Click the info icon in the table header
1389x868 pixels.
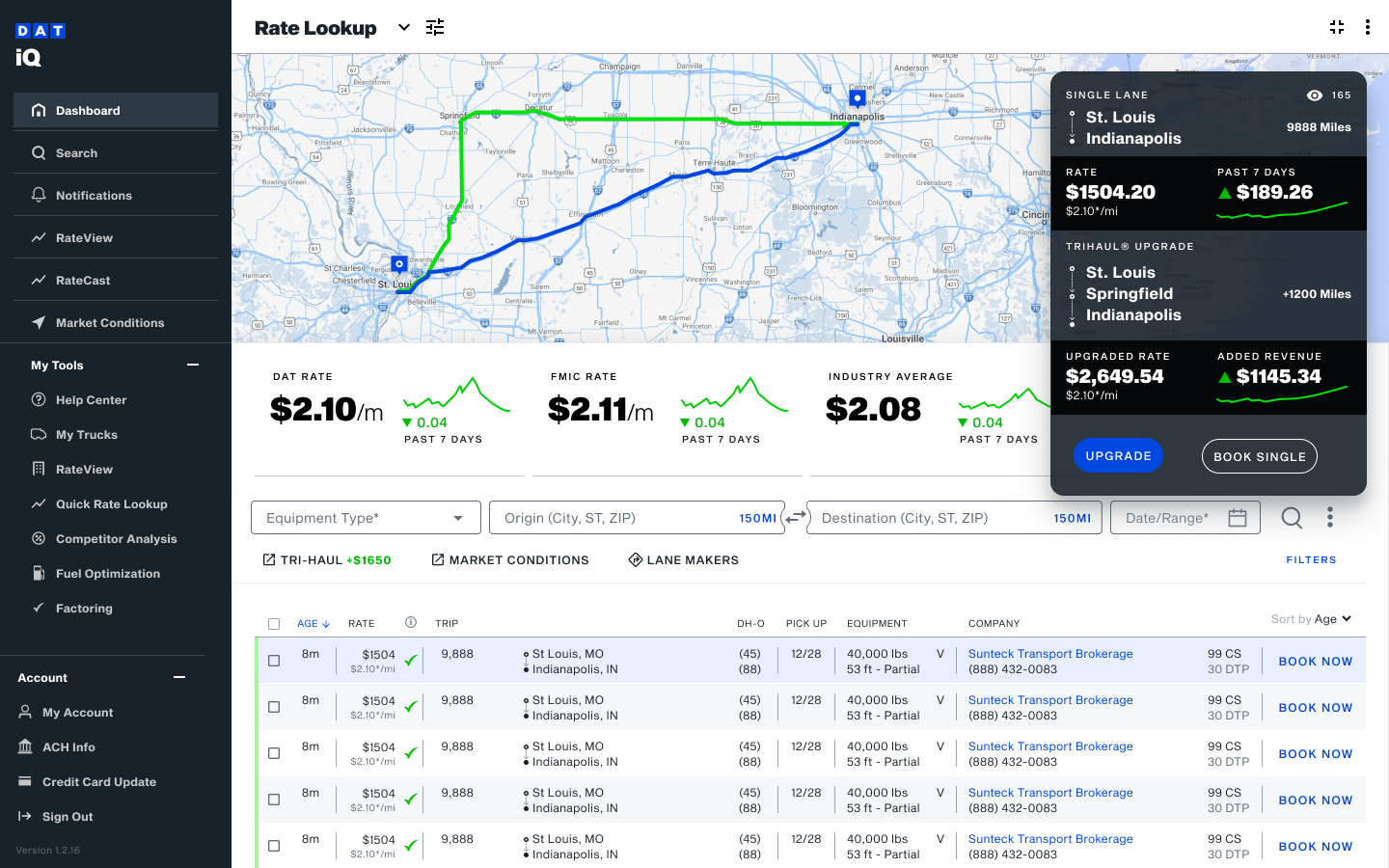click(x=411, y=623)
